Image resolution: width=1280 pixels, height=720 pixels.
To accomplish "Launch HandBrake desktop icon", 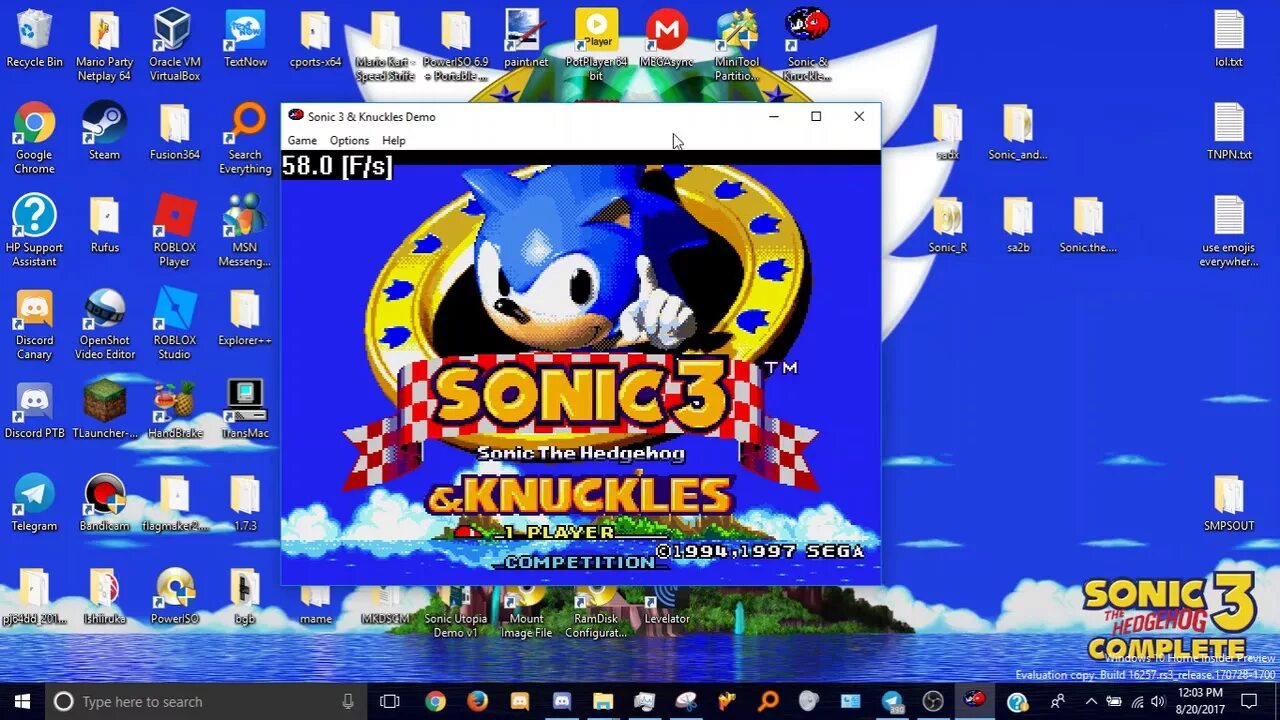I will coord(174,411).
